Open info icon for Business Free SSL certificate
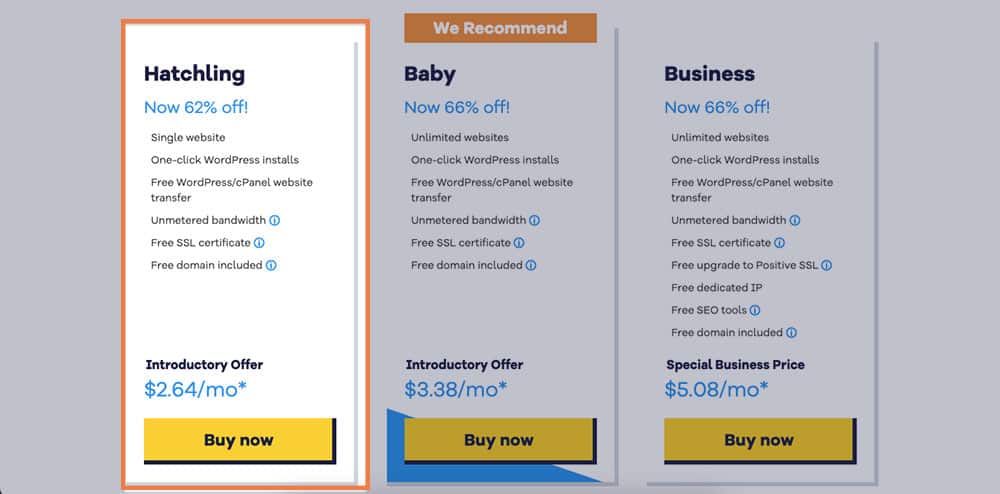 click(x=779, y=243)
